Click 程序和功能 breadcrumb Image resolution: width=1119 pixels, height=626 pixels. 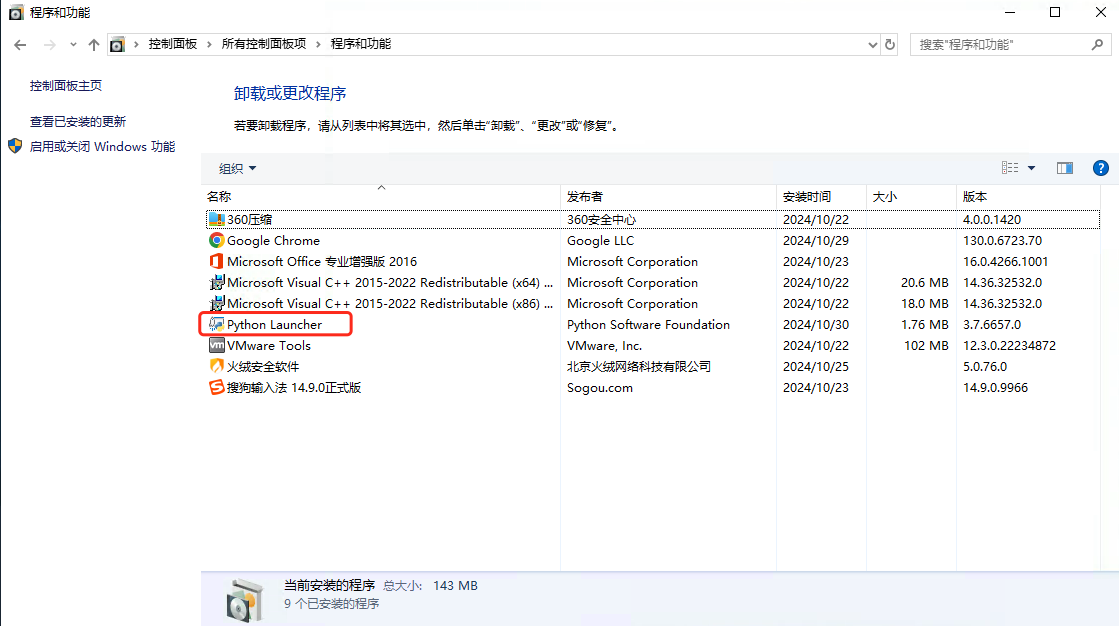tap(360, 44)
